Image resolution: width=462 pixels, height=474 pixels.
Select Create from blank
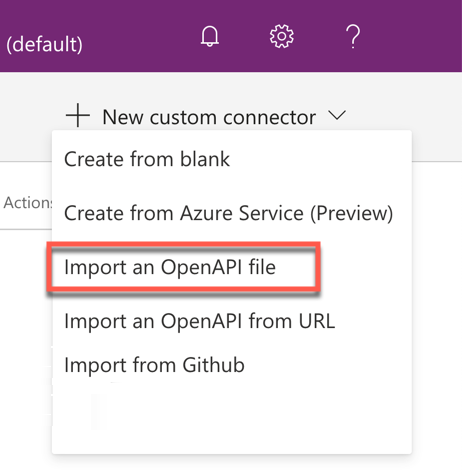tap(147, 159)
